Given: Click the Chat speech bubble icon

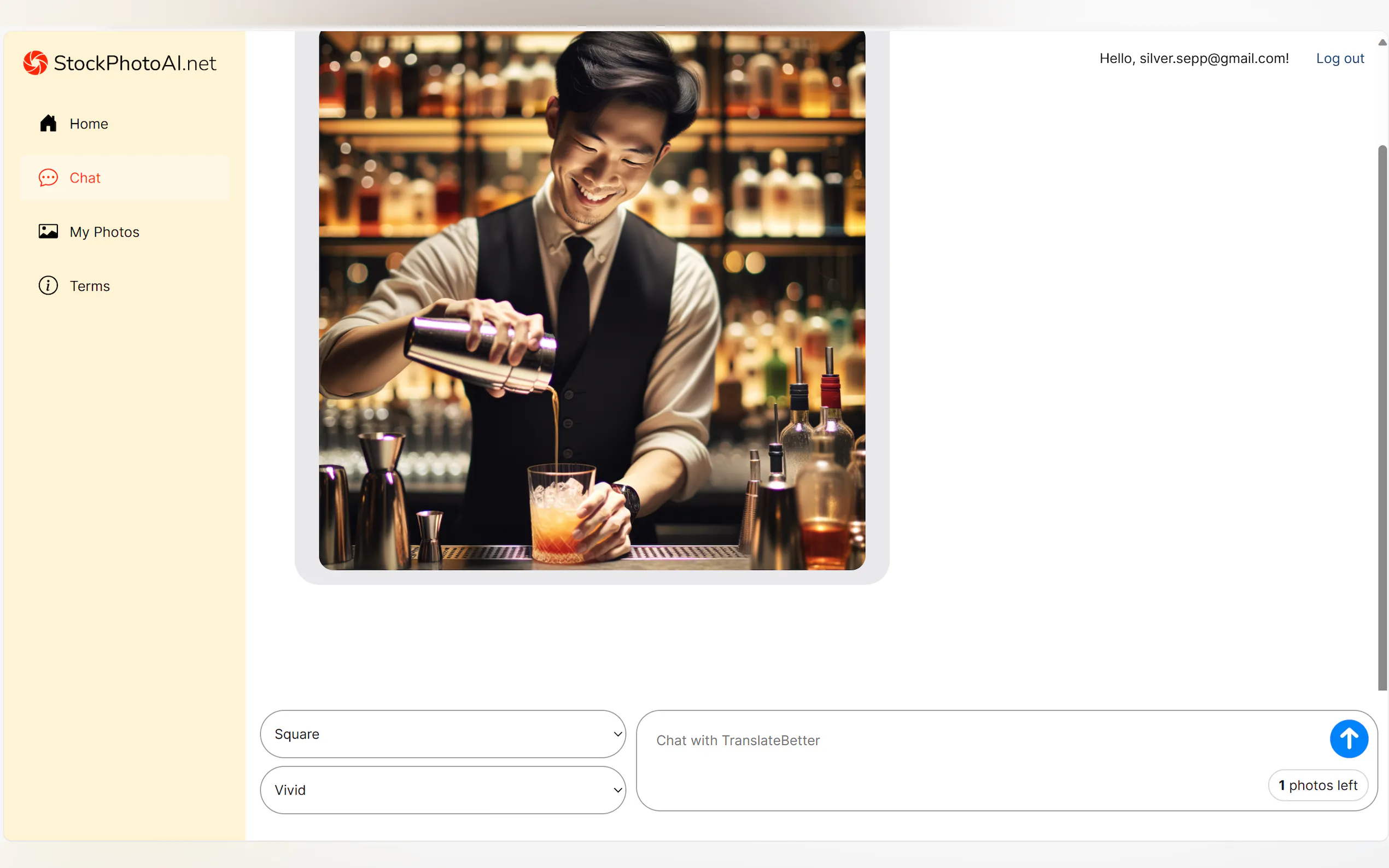Looking at the screenshot, I should [48, 178].
